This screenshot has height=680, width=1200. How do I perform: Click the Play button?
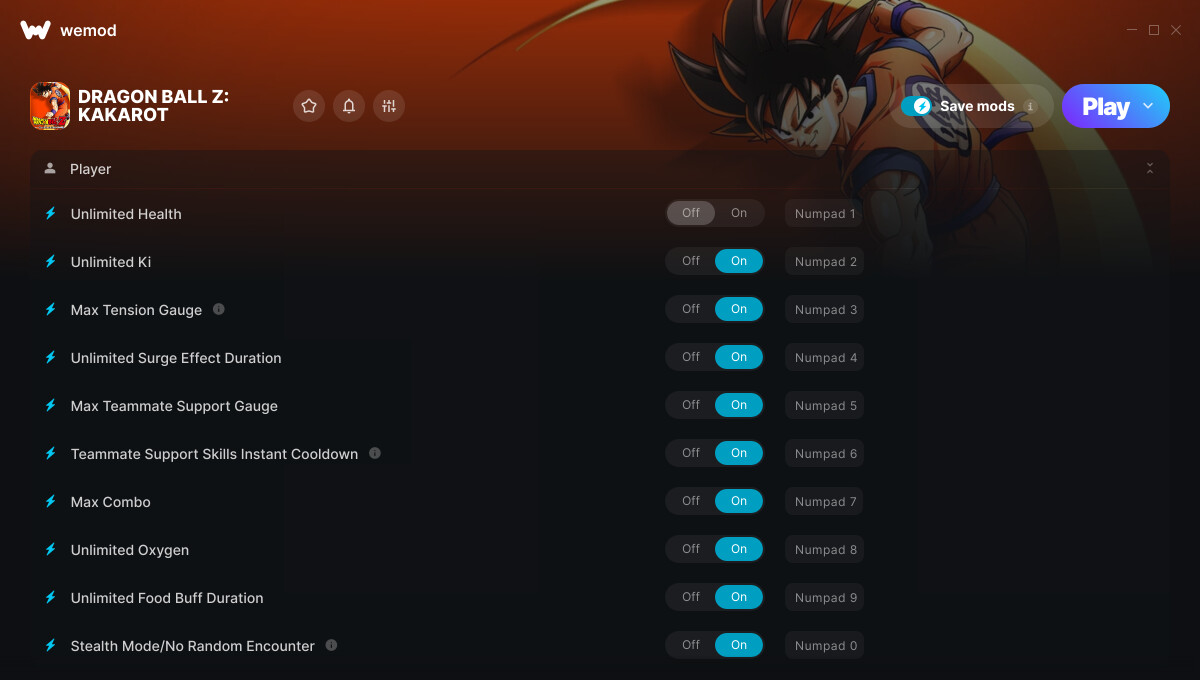coord(1104,106)
